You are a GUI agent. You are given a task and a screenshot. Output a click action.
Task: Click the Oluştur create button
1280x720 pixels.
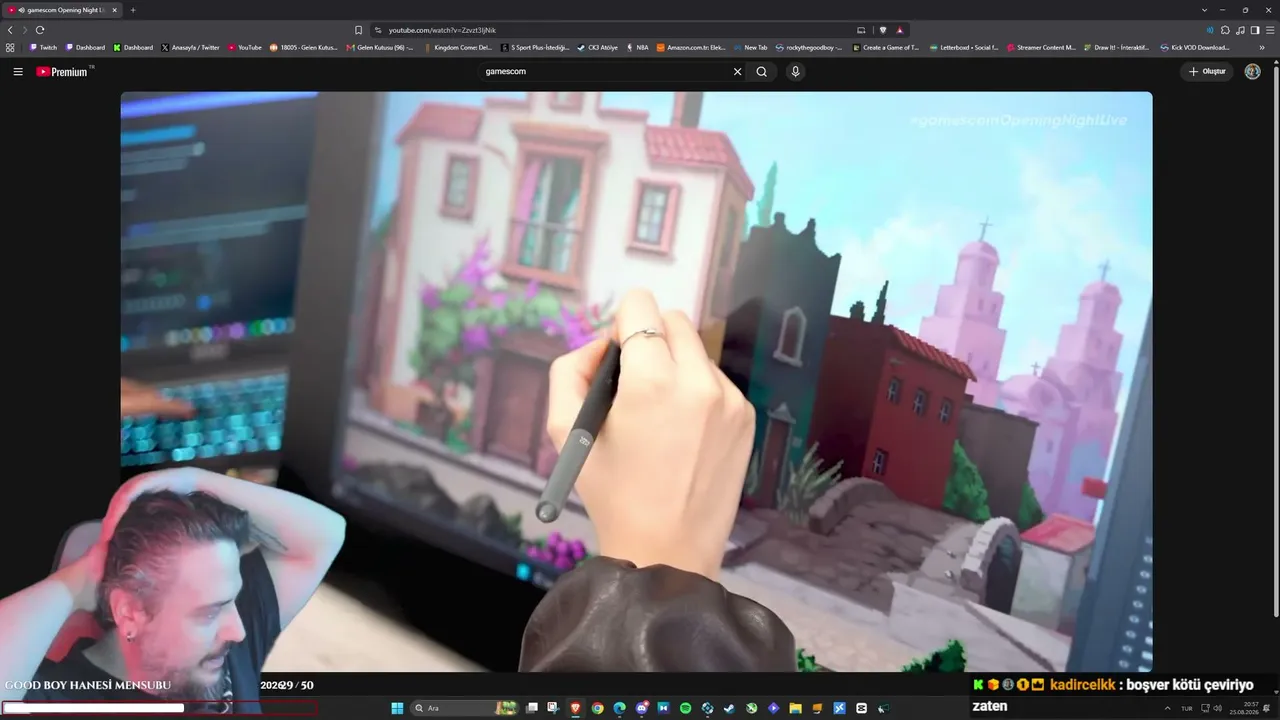pyautogui.click(x=1207, y=72)
